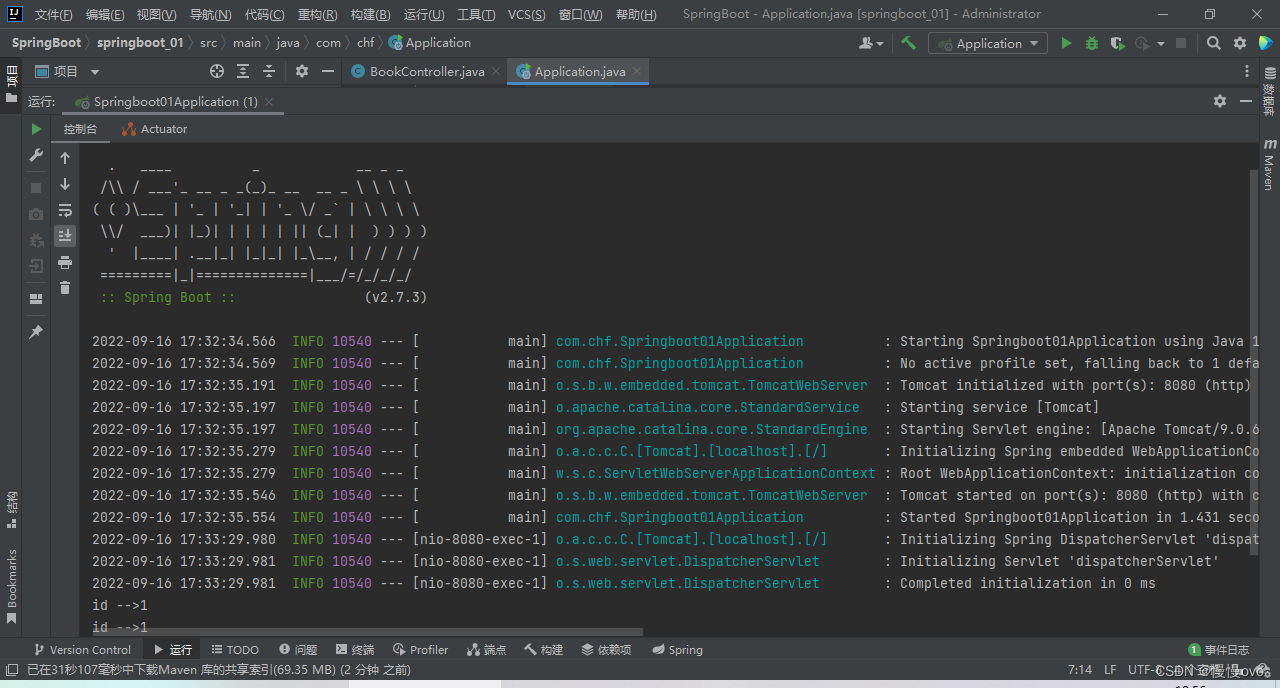Rerun the app with the green arrow icon
The width and height of the screenshot is (1280, 688).
tap(36, 129)
